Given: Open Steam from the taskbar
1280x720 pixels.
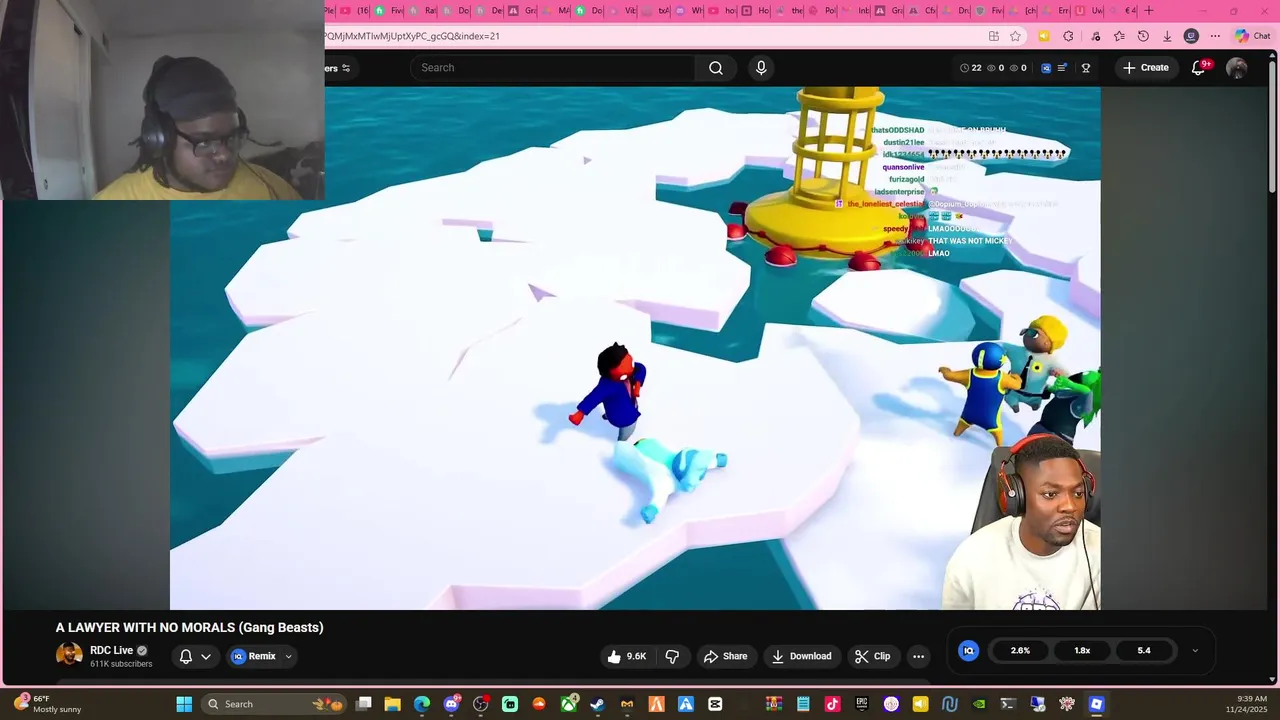Looking at the screenshot, I should pyautogui.click(x=598, y=704).
